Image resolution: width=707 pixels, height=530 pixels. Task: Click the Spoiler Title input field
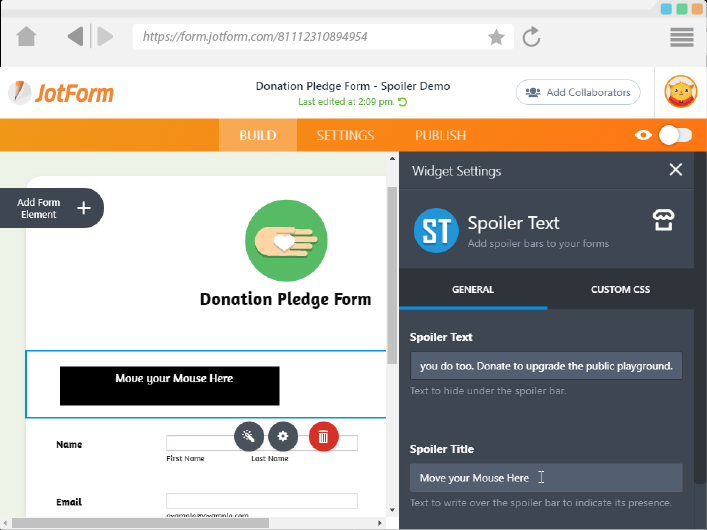546,478
